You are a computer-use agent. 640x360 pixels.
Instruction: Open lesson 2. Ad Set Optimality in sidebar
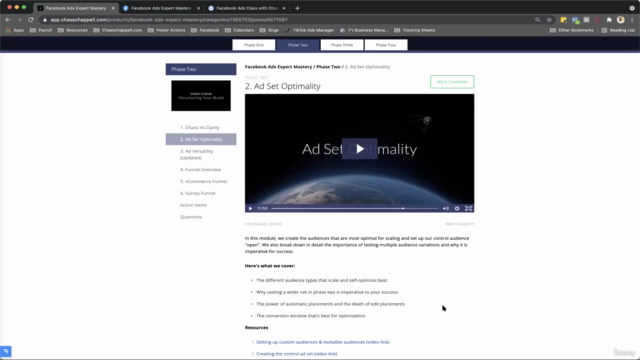(201, 140)
